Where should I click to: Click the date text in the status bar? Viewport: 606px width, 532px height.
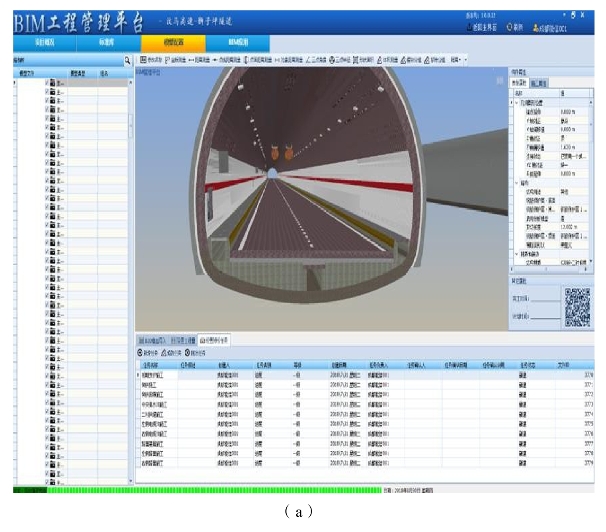click(408, 491)
